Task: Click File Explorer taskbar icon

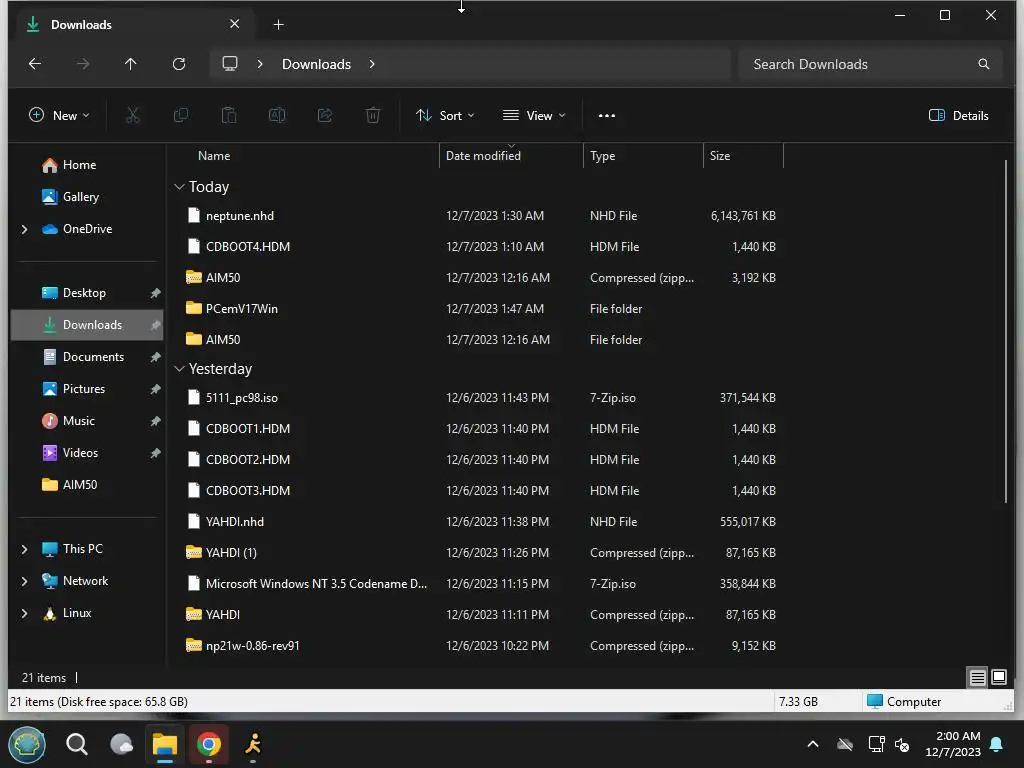Action: (x=165, y=744)
